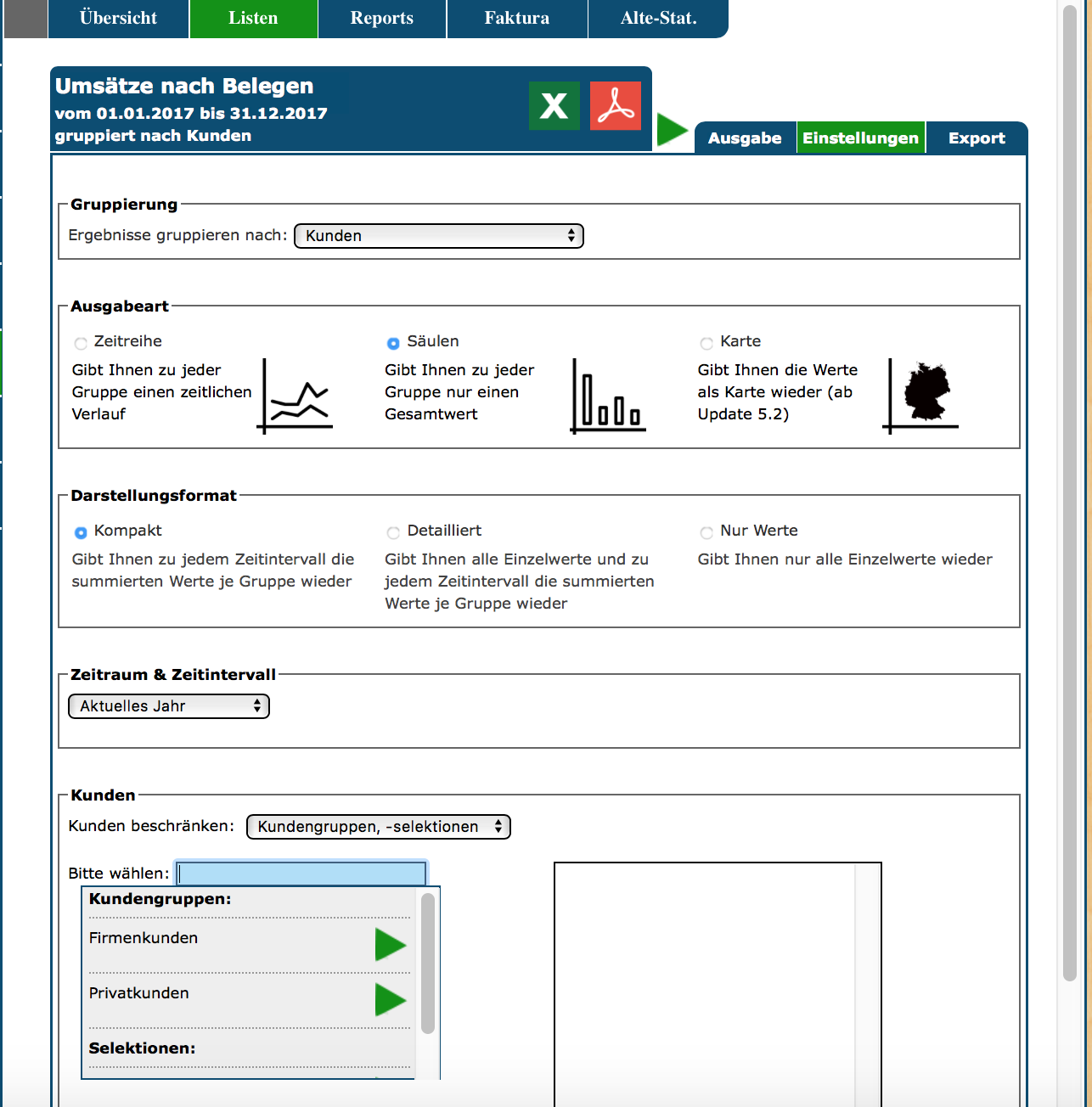
Task: Choose the Karte output radio button
Action: point(706,344)
